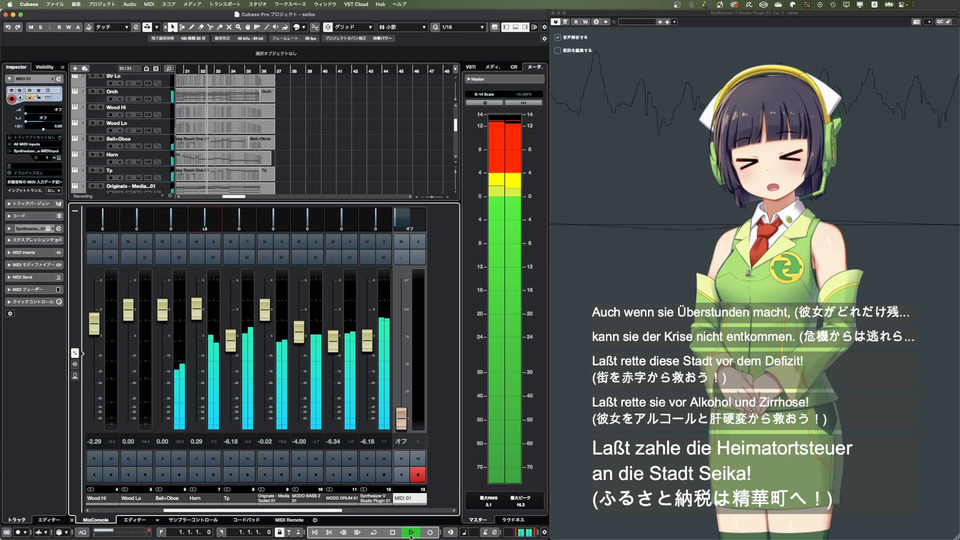Open the Apple menu
The width and height of the screenshot is (960, 540).
pyautogui.click(x=9, y=4)
